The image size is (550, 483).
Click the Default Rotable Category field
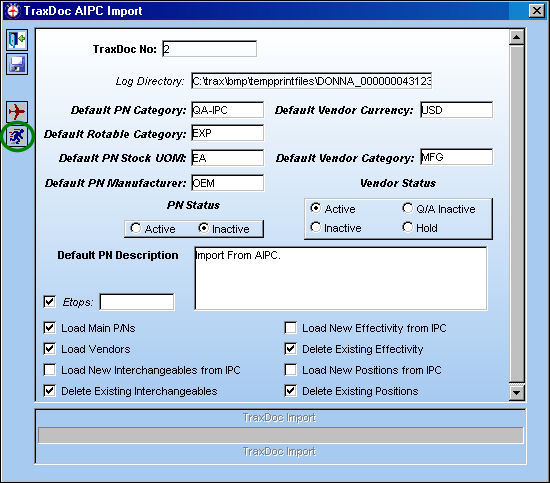[228, 133]
